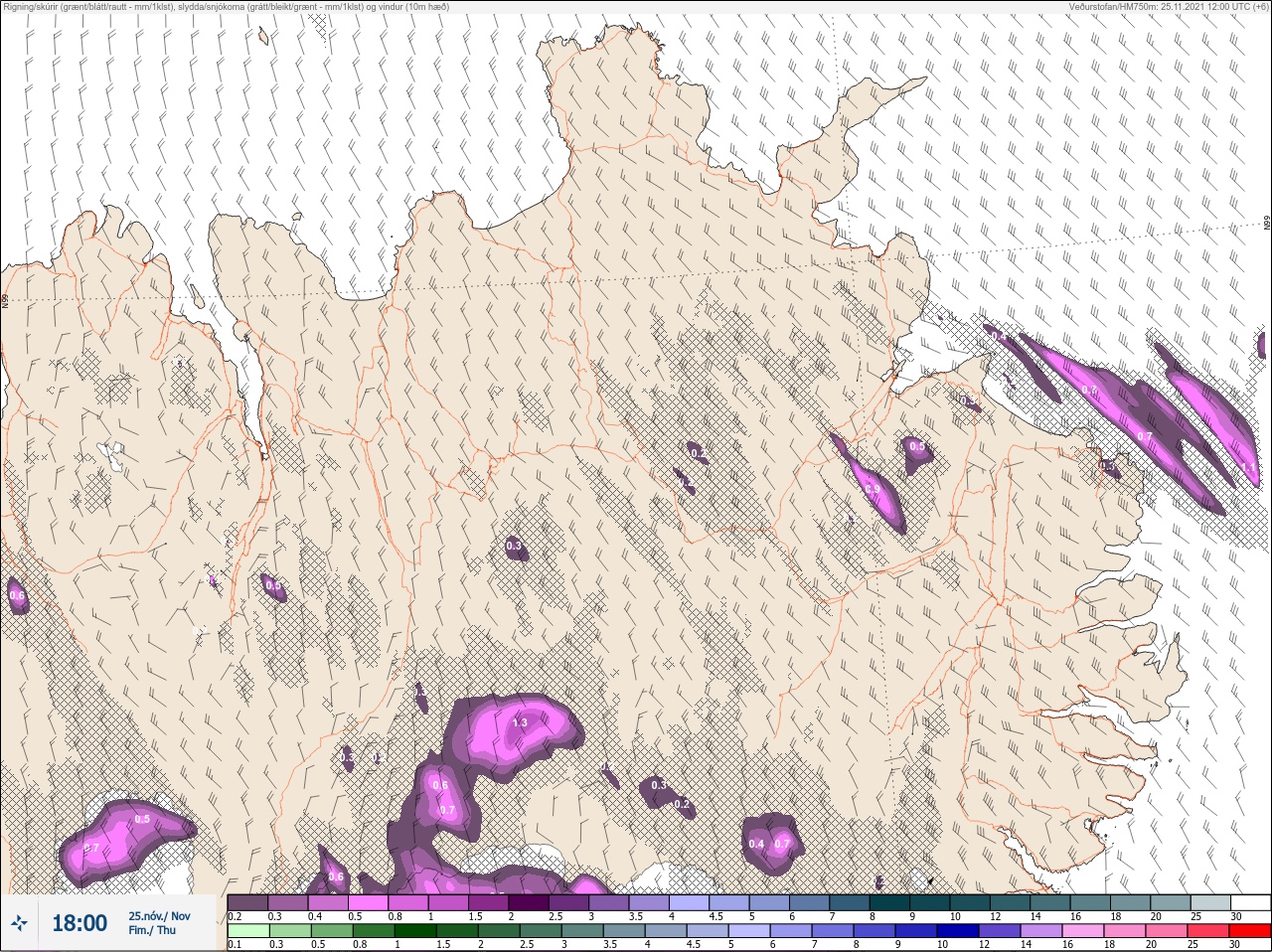Click the 0.4 value next to southern 0.7

tap(756, 845)
